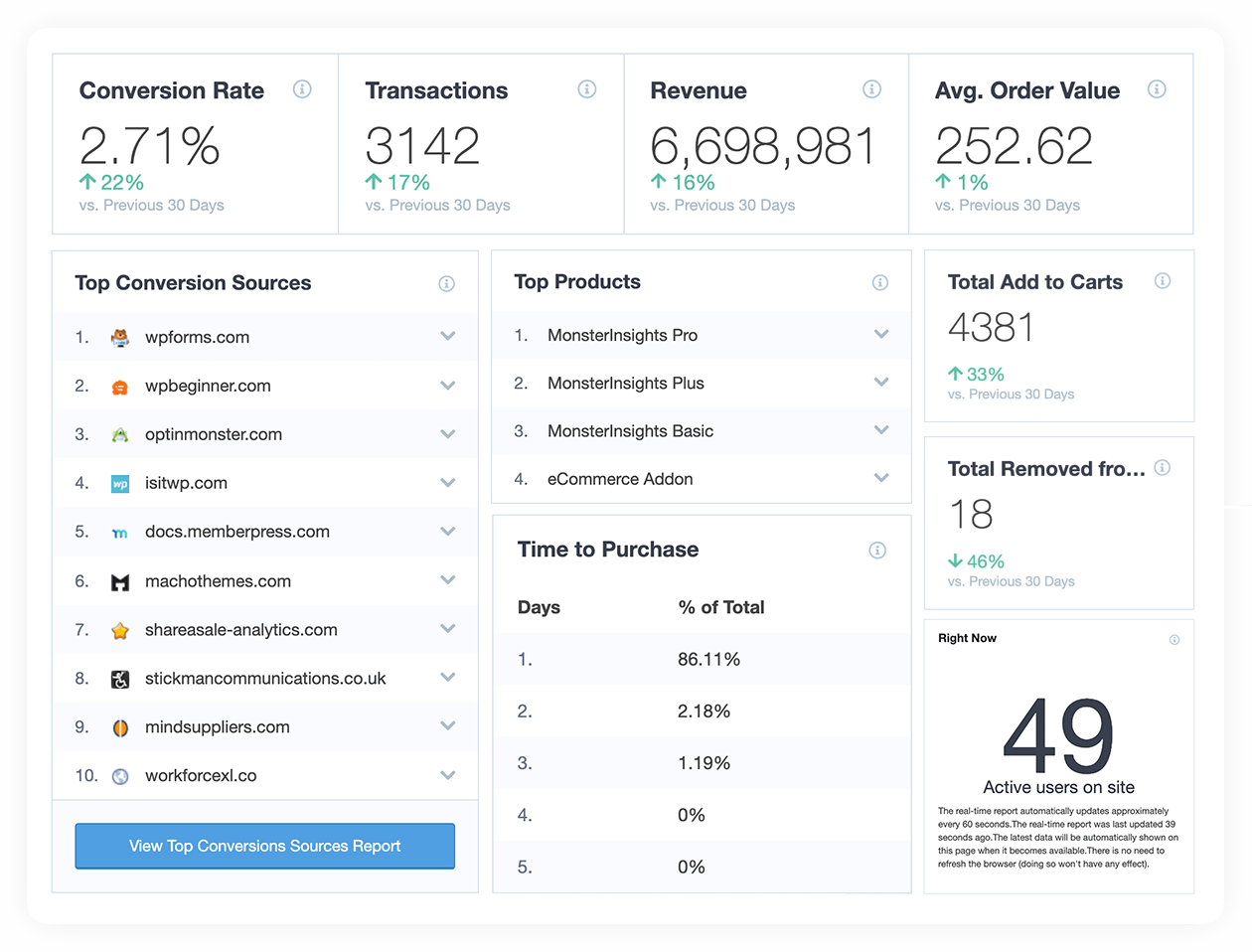1252x952 pixels.
Task: Click the Avg. Order Value info icon
Action: point(1157,89)
